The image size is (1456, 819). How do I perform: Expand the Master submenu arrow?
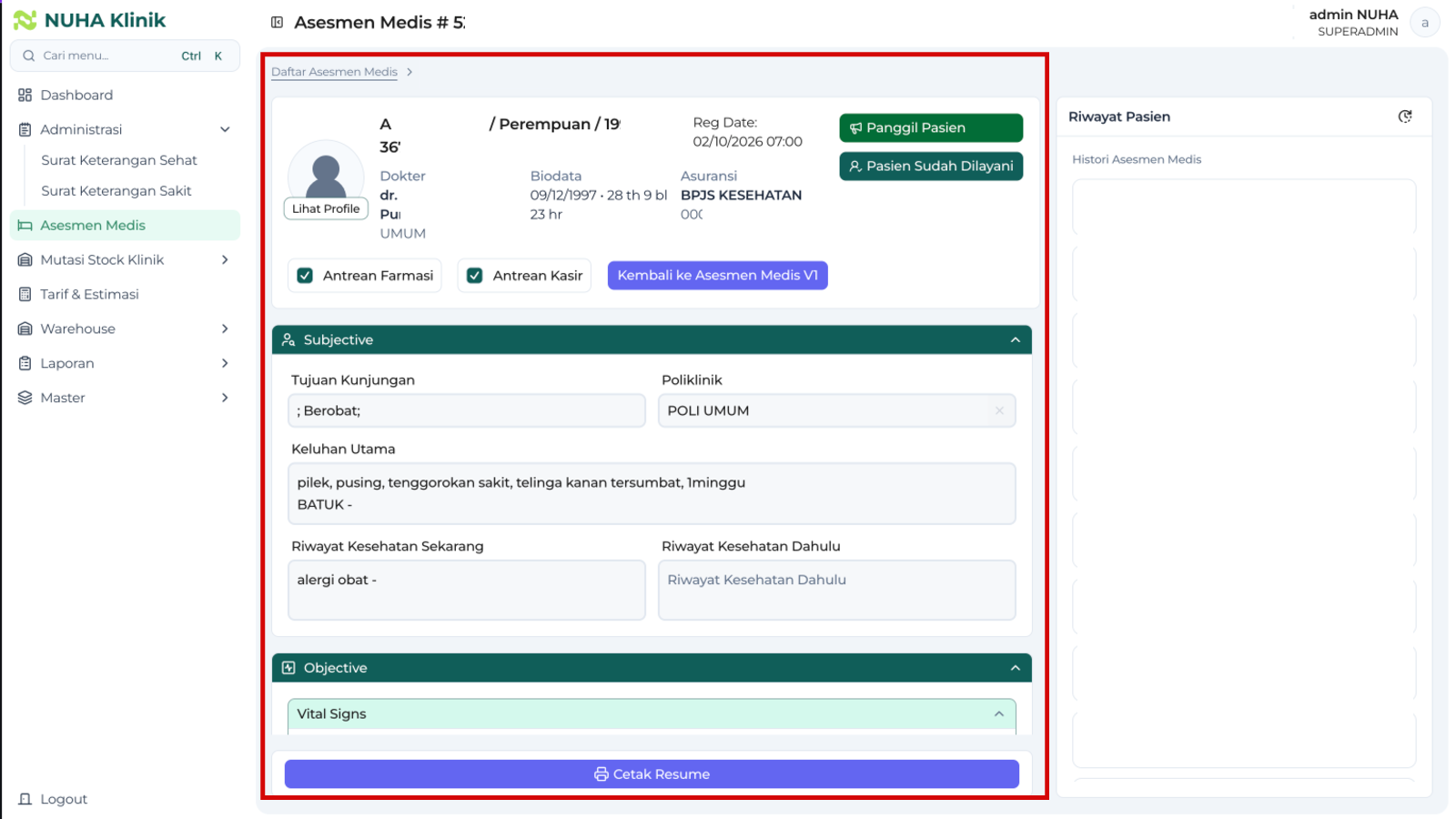(x=225, y=398)
